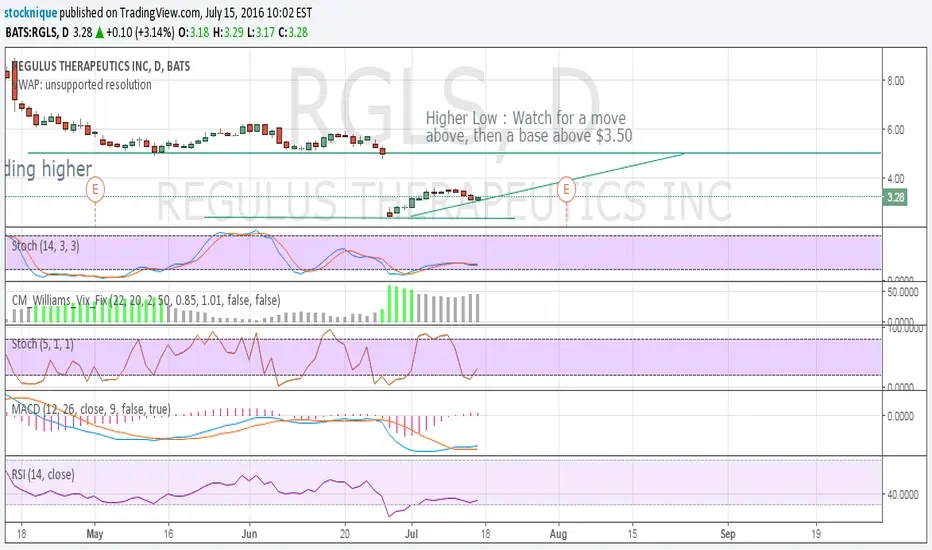Click the Sep date axis label
This screenshot has width=932, height=550.
[728, 533]
